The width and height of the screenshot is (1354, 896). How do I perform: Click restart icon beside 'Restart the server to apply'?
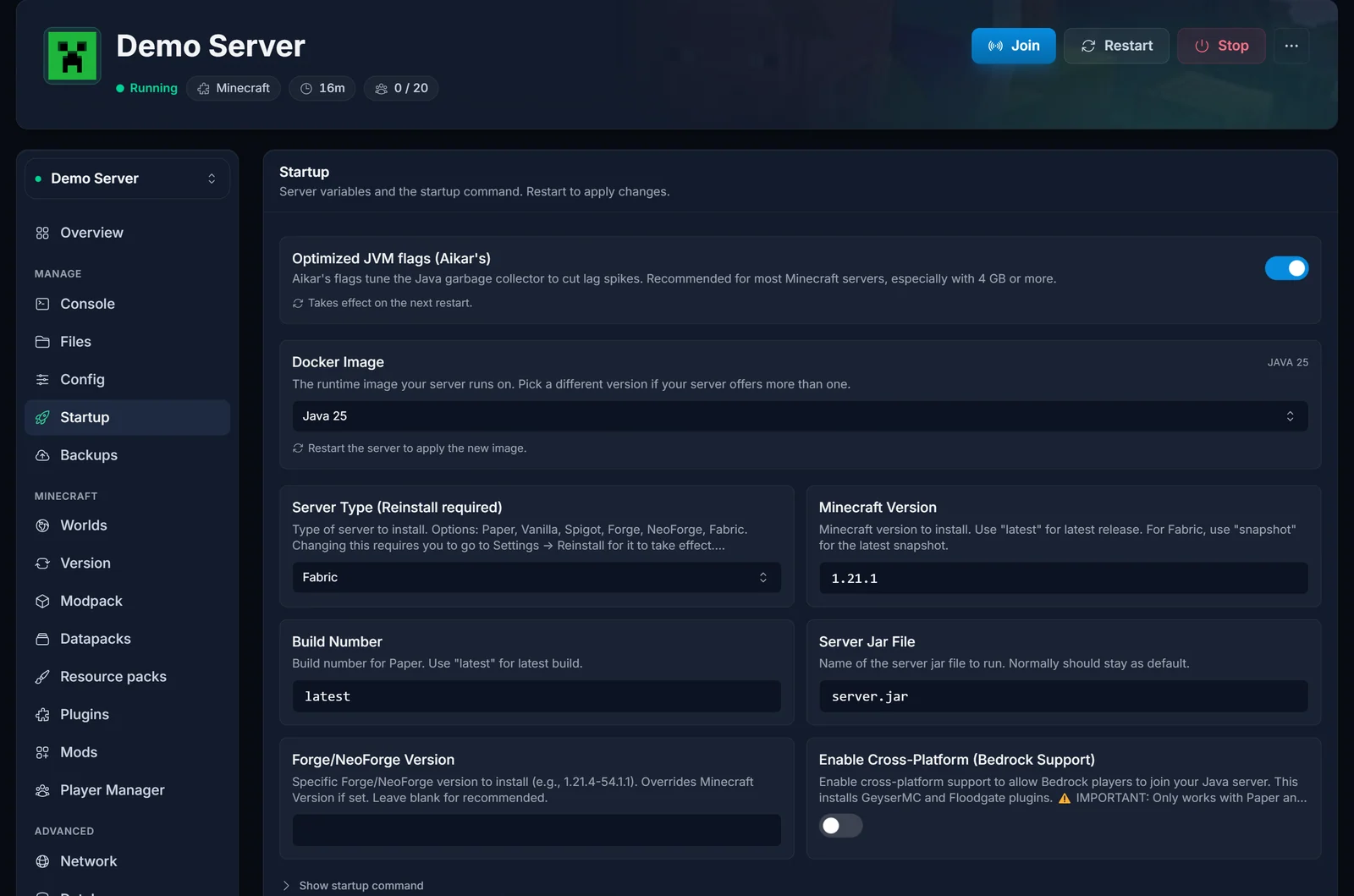pos(298,448)
